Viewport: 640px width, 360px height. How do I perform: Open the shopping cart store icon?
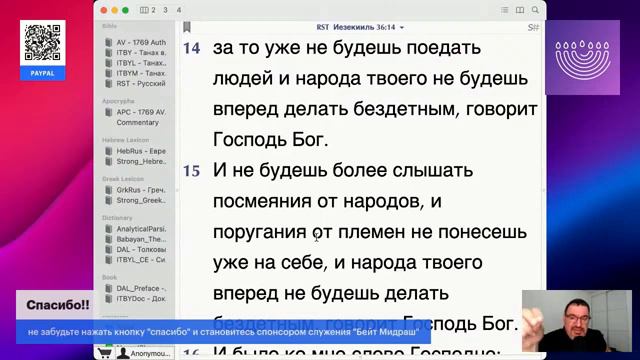click(105, 353)
